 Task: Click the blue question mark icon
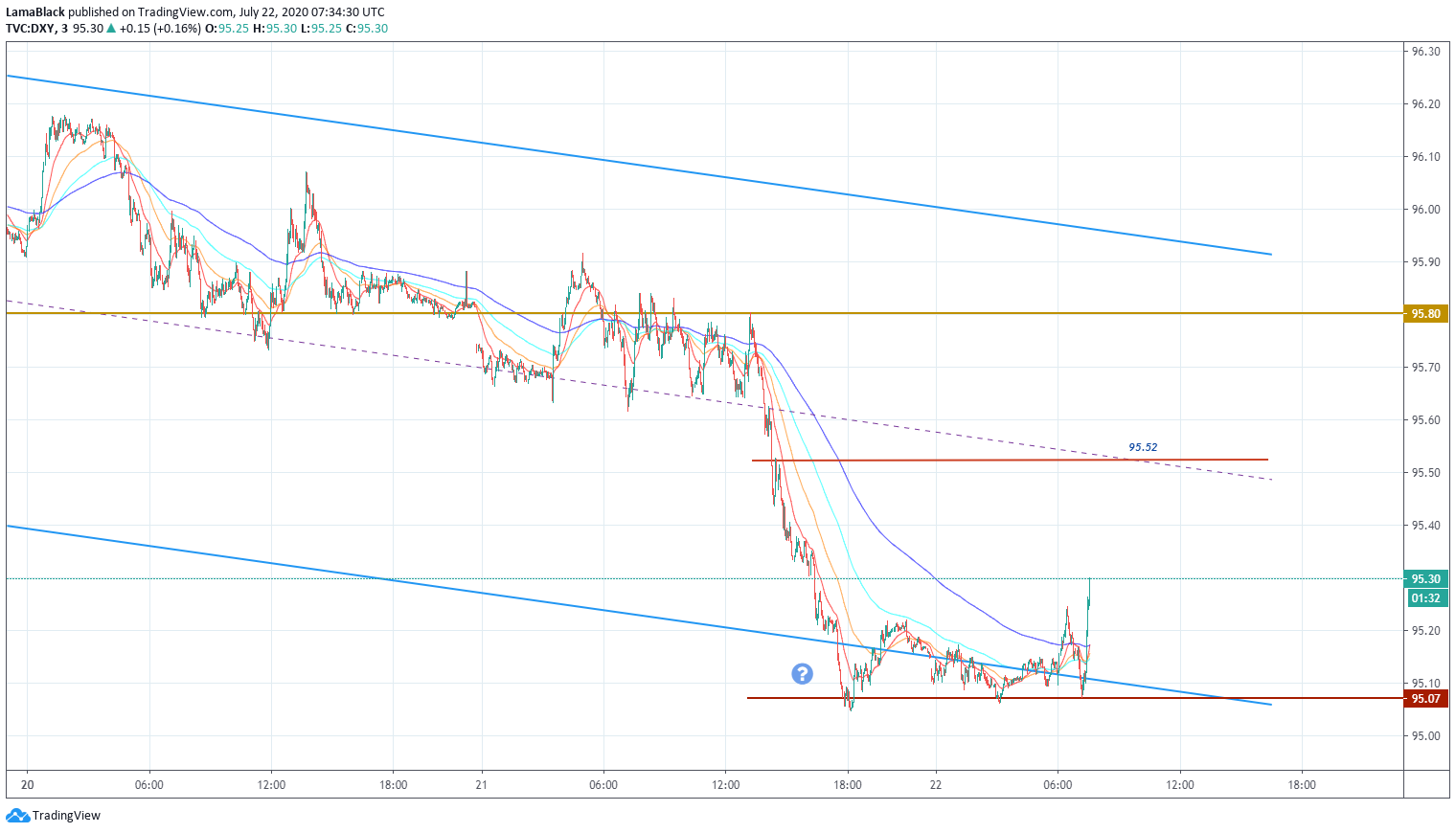click(x=802, y=674)
